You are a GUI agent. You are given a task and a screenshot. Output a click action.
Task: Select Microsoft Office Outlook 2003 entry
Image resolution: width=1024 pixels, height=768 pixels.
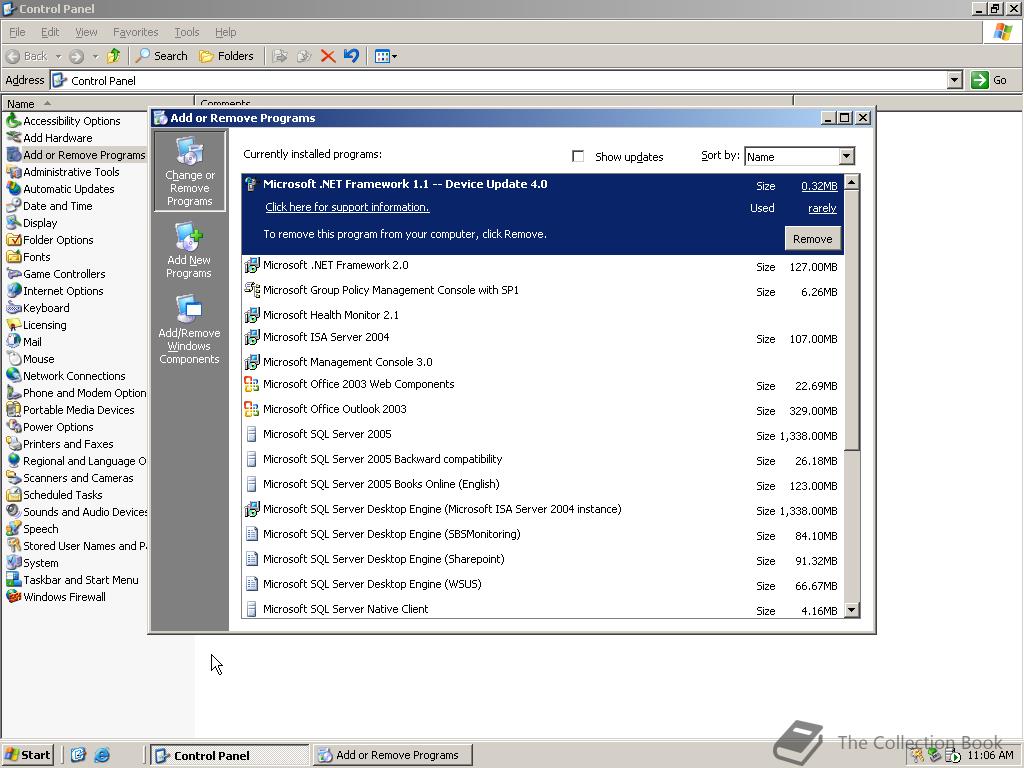542,409
